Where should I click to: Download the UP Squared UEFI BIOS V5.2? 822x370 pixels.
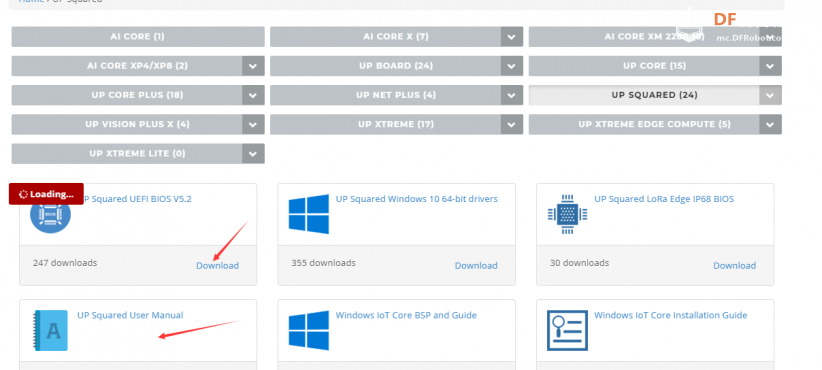[218, 266]
